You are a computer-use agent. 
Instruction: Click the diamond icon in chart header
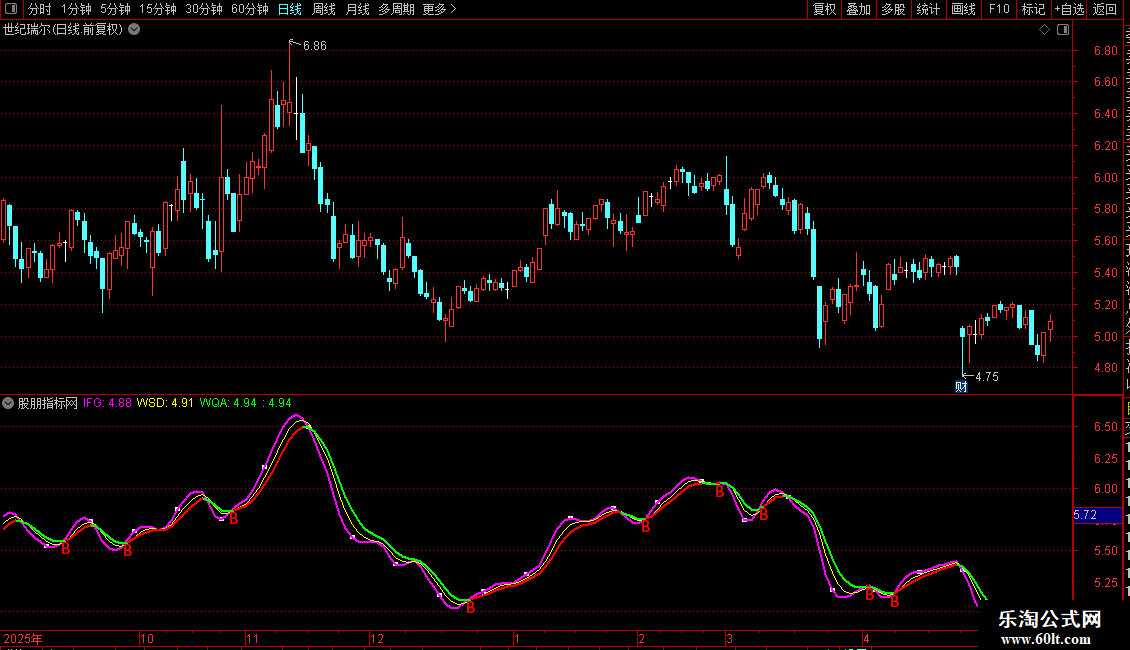[1044, 30]
